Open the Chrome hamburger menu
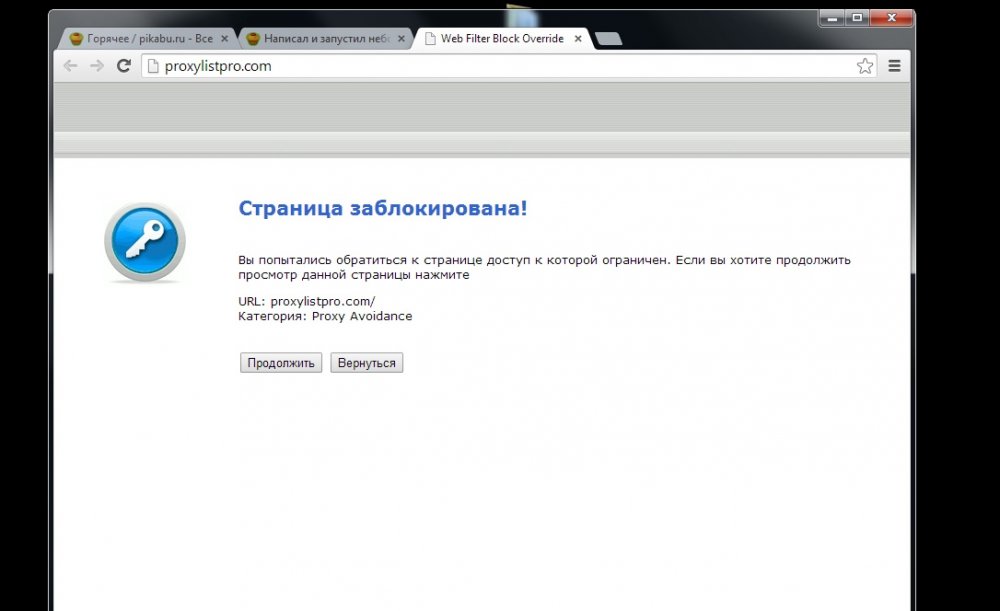Image resolution: width=1000 pixels, height=611 pixels. 895,66
